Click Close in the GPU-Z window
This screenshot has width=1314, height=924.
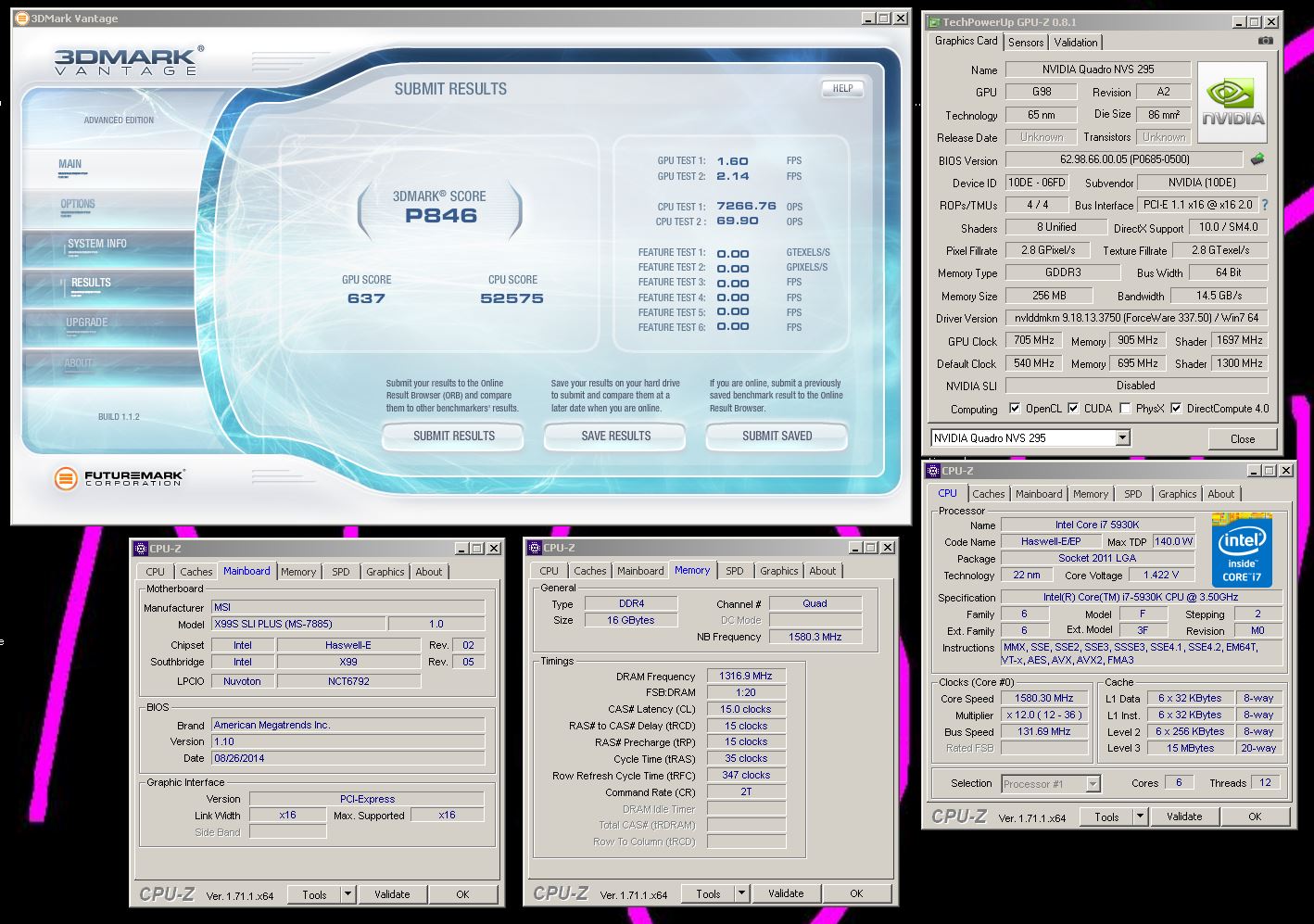pyautogui.click(x=1243, y=438)
